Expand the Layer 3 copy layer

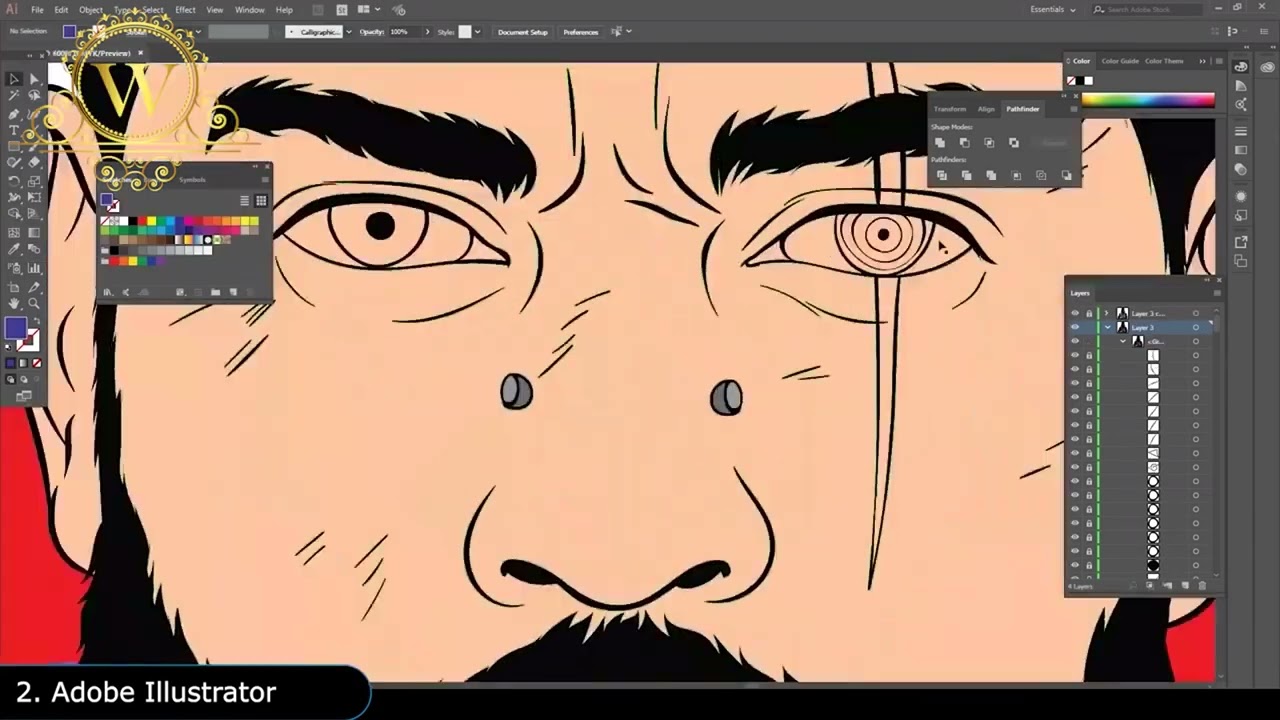coord(1107,313)
